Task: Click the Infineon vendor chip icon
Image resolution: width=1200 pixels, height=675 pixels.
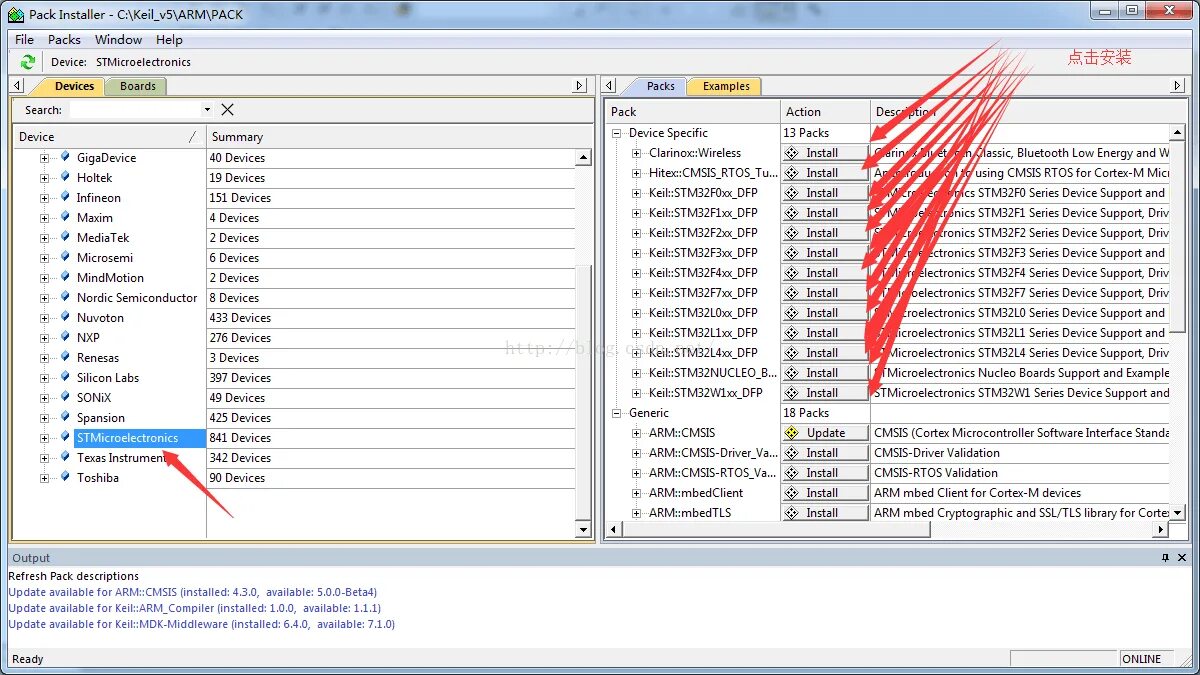Action: [65, 197]
